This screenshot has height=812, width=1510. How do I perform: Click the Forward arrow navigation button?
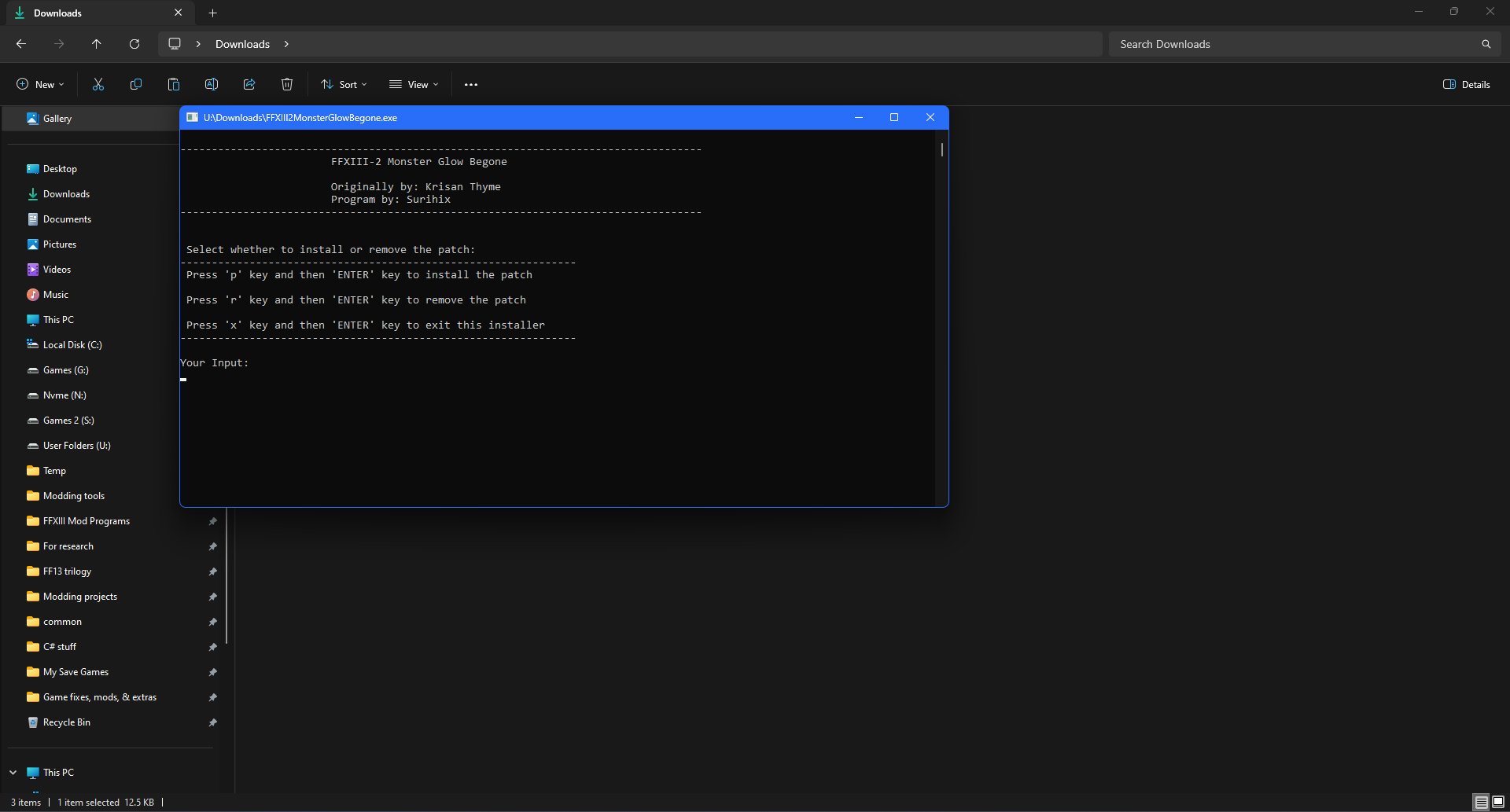click(59, 44)
